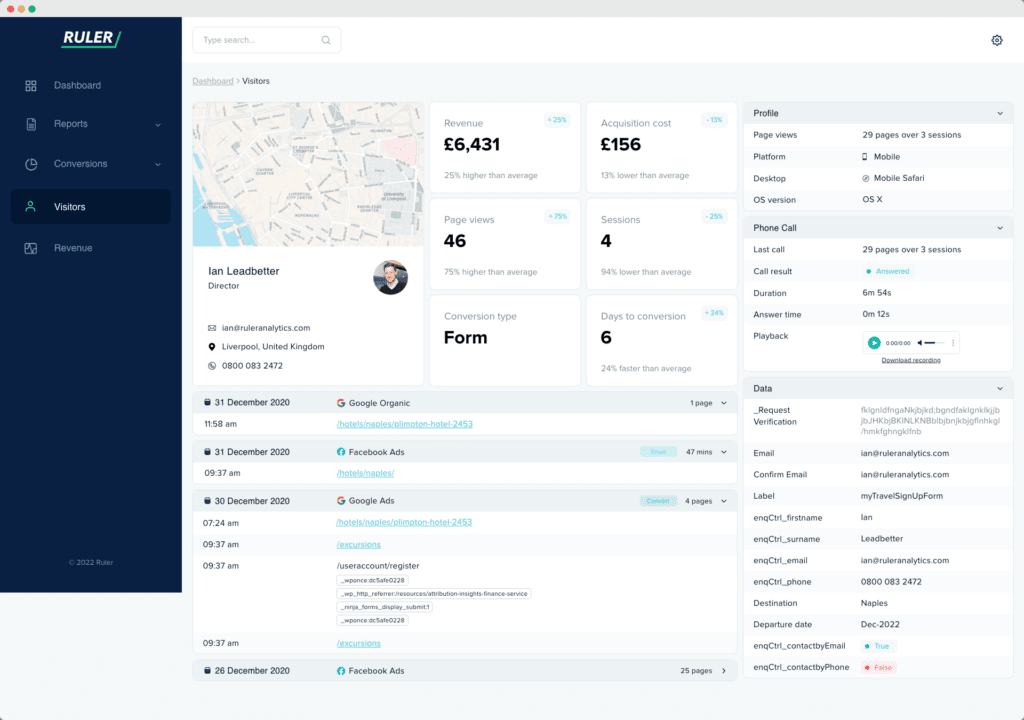Viewport: 1024px width, 720px height.
Task: Mute the playback volume speaker icon
Action: 921,343
